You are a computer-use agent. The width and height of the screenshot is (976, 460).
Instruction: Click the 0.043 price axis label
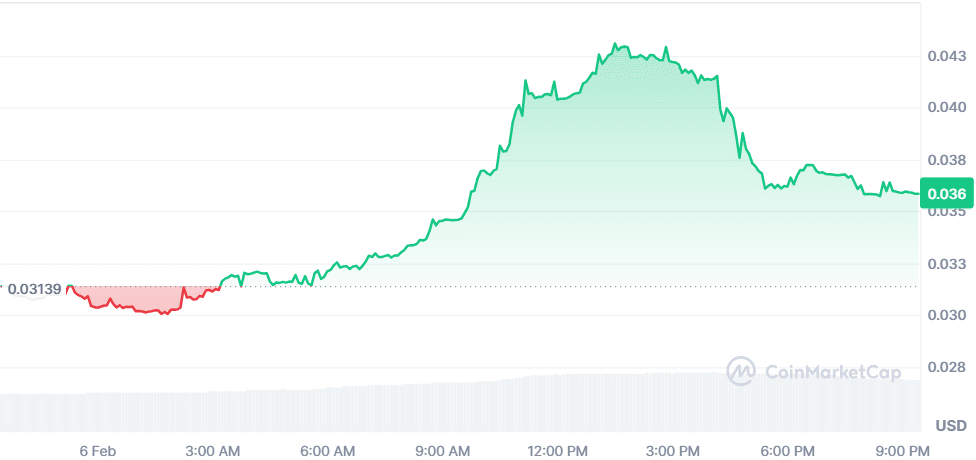click(945, 56)
